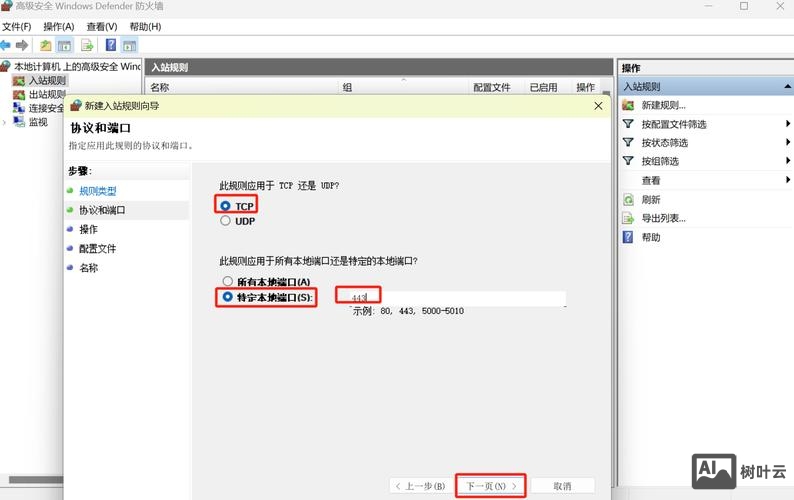This screenshot has height=500, width=794.
Task: Select 特定本地端口(S) radio button
Action: (x=227, y=296)
